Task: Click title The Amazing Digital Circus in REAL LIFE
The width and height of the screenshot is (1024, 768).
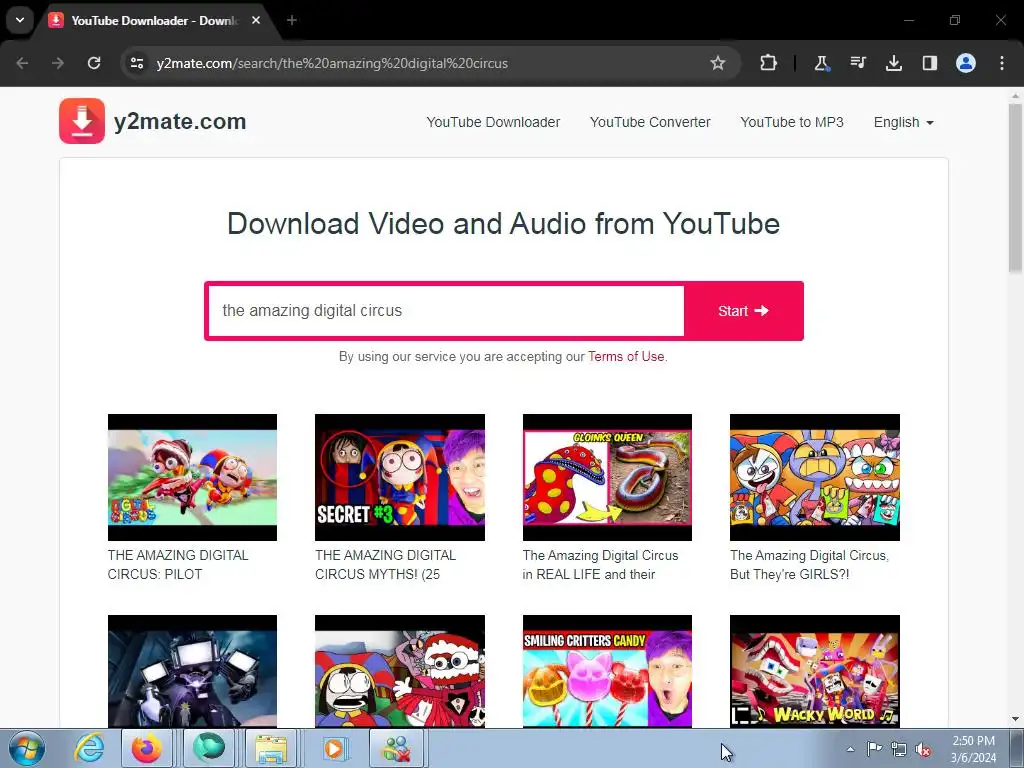Action: 600,565
